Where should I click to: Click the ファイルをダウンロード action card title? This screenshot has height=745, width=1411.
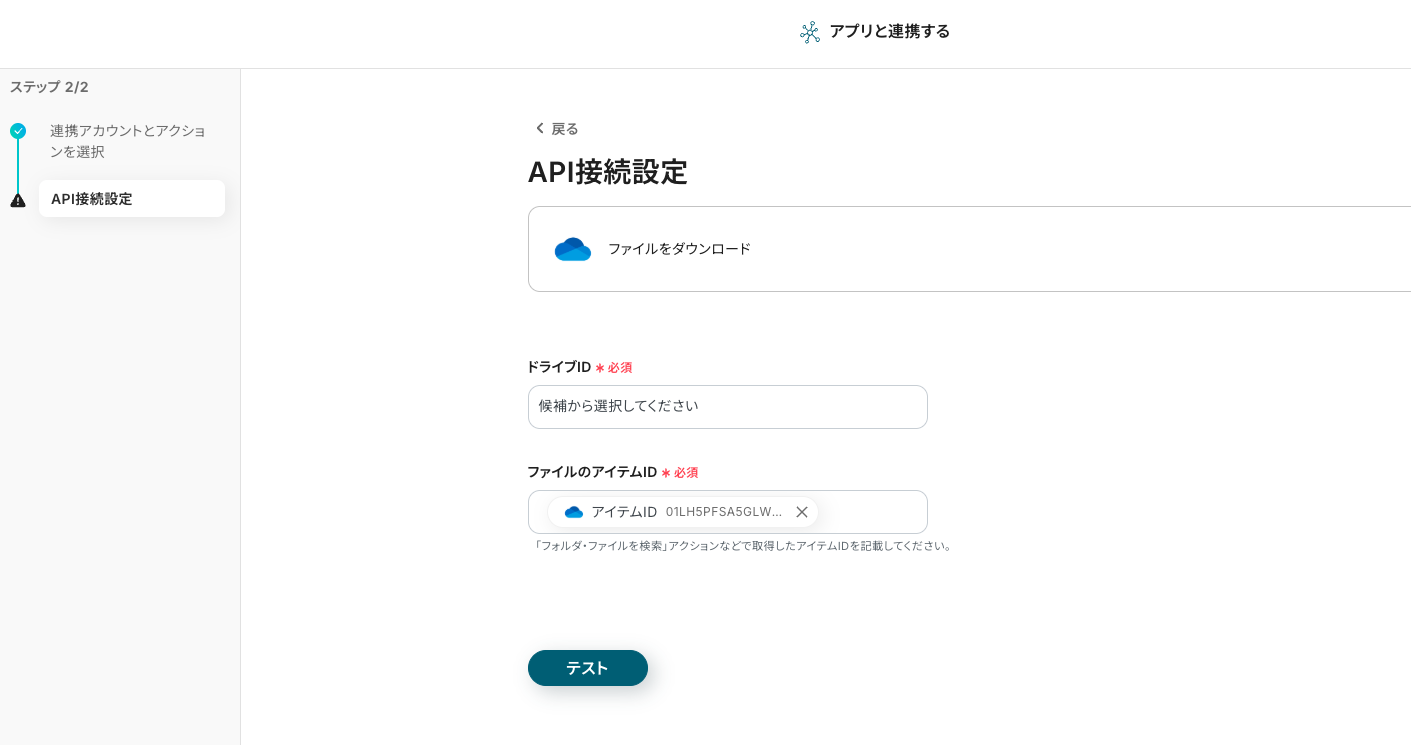[679, 249]
